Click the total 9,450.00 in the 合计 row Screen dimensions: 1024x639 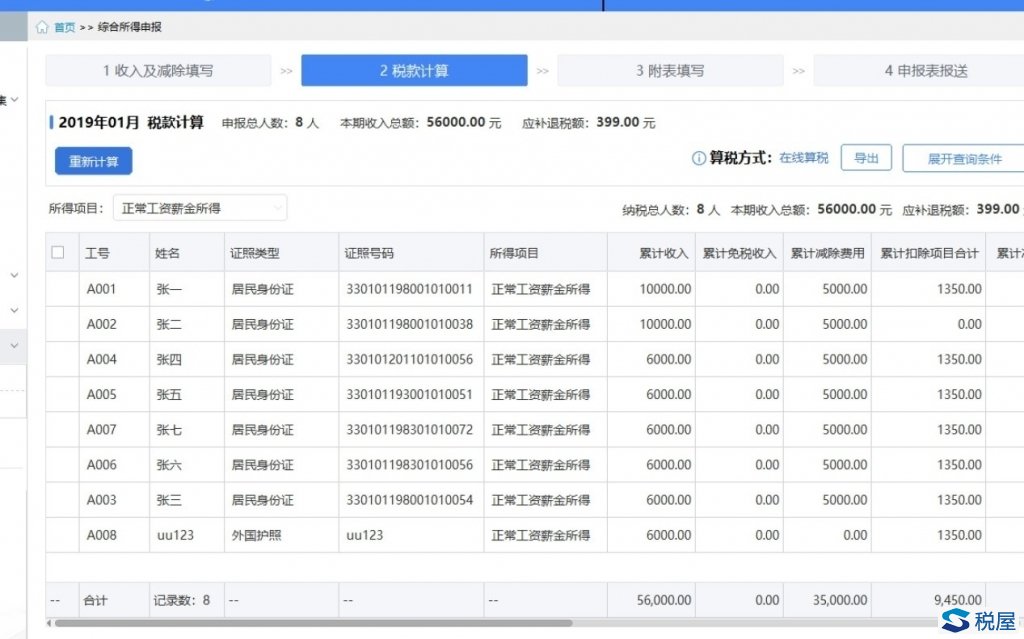click(957, 600)
